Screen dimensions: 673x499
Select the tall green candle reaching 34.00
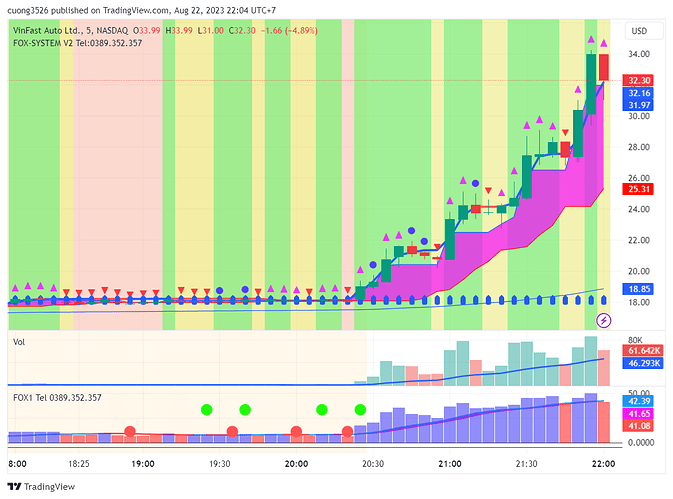tap(591, 84)
